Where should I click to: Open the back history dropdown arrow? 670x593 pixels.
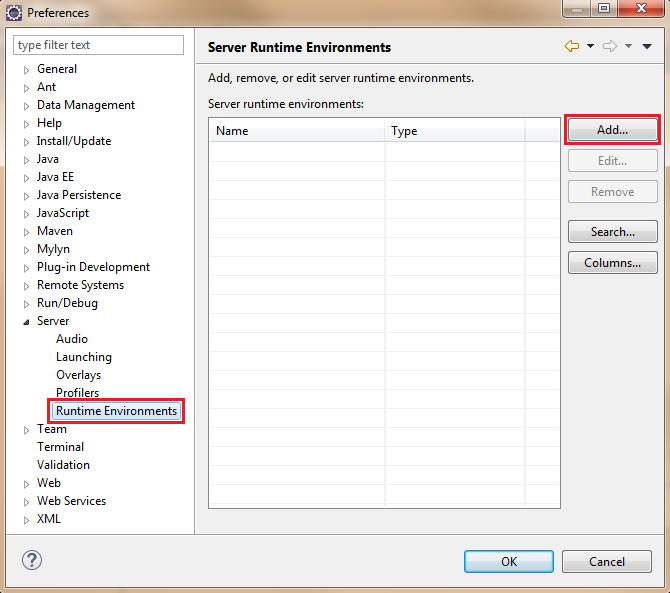pos(591,46)
